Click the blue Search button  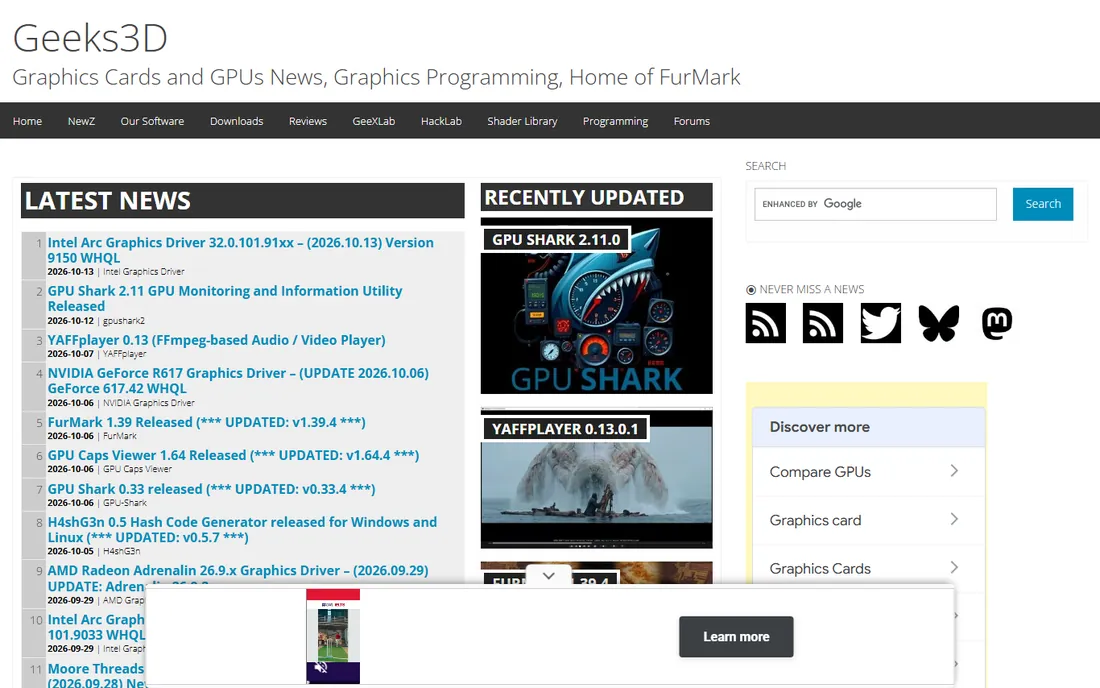point(1042,204)
